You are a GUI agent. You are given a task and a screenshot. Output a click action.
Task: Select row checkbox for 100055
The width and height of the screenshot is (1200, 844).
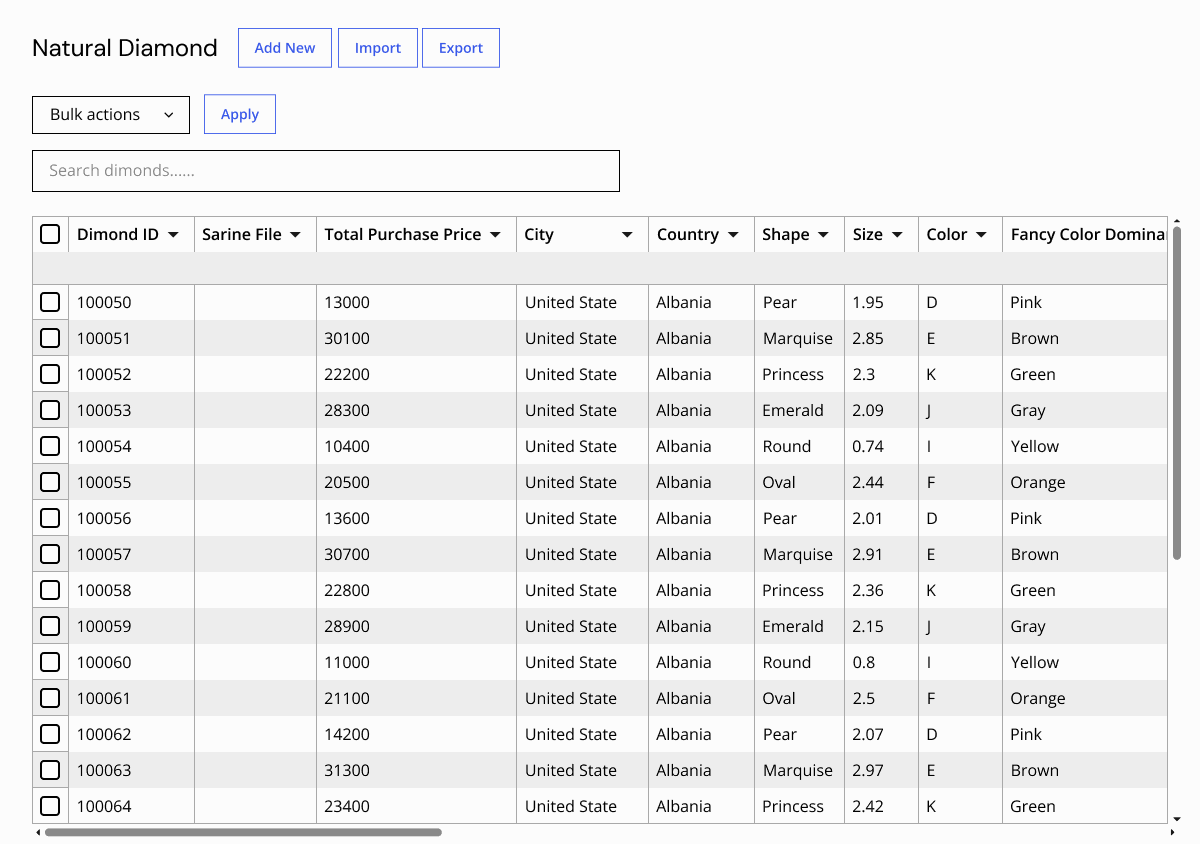point(50,482)
